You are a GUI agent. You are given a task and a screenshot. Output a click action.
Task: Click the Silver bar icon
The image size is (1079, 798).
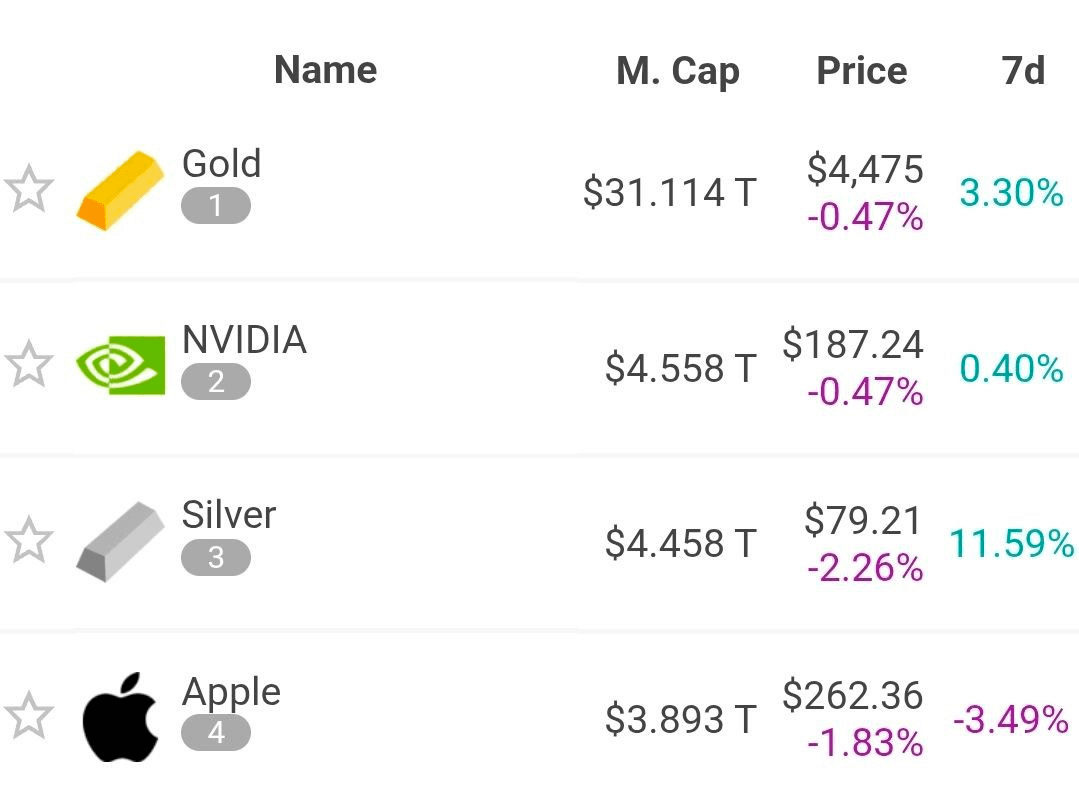[120, 541]
